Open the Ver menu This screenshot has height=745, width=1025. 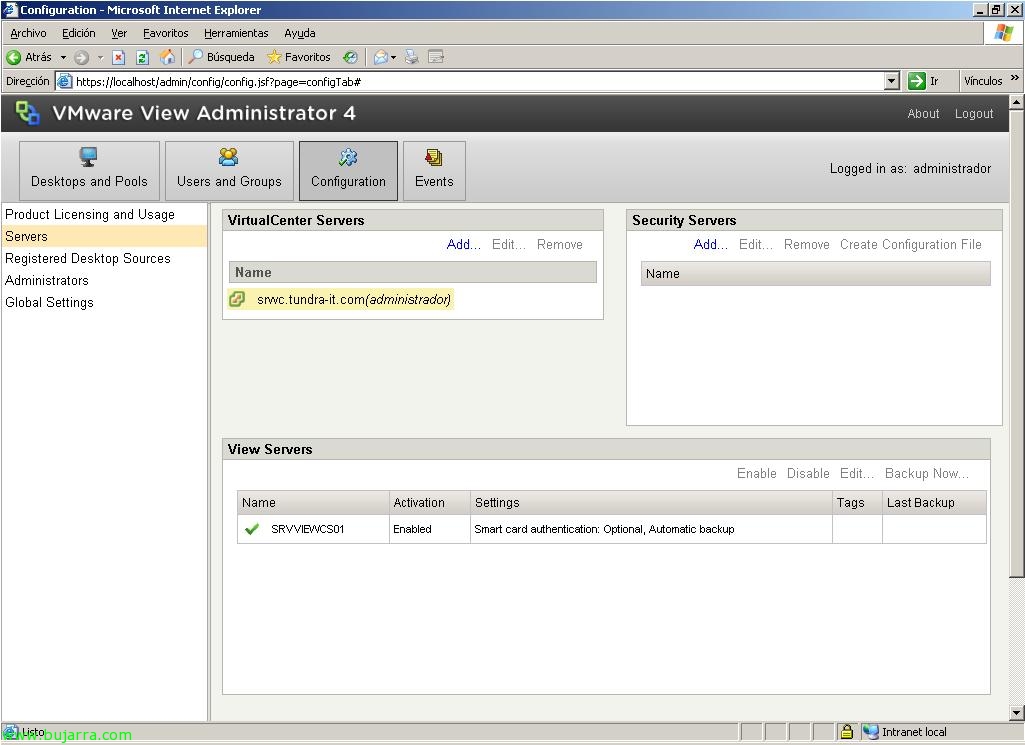119,33
